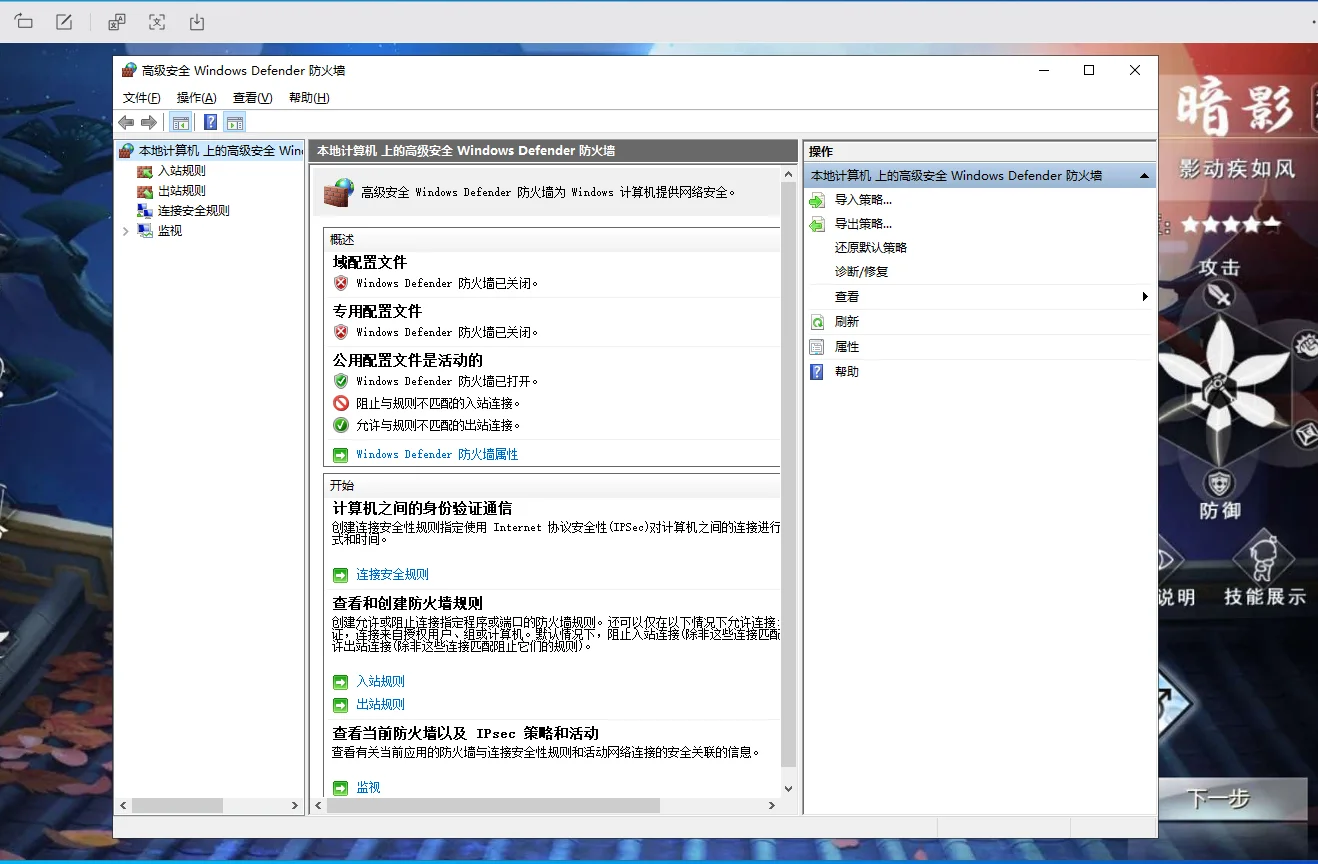This screenshot has width=1318, height=864.
Task: Click the green 导入策略 icon
Action: [x=817, y=200]
